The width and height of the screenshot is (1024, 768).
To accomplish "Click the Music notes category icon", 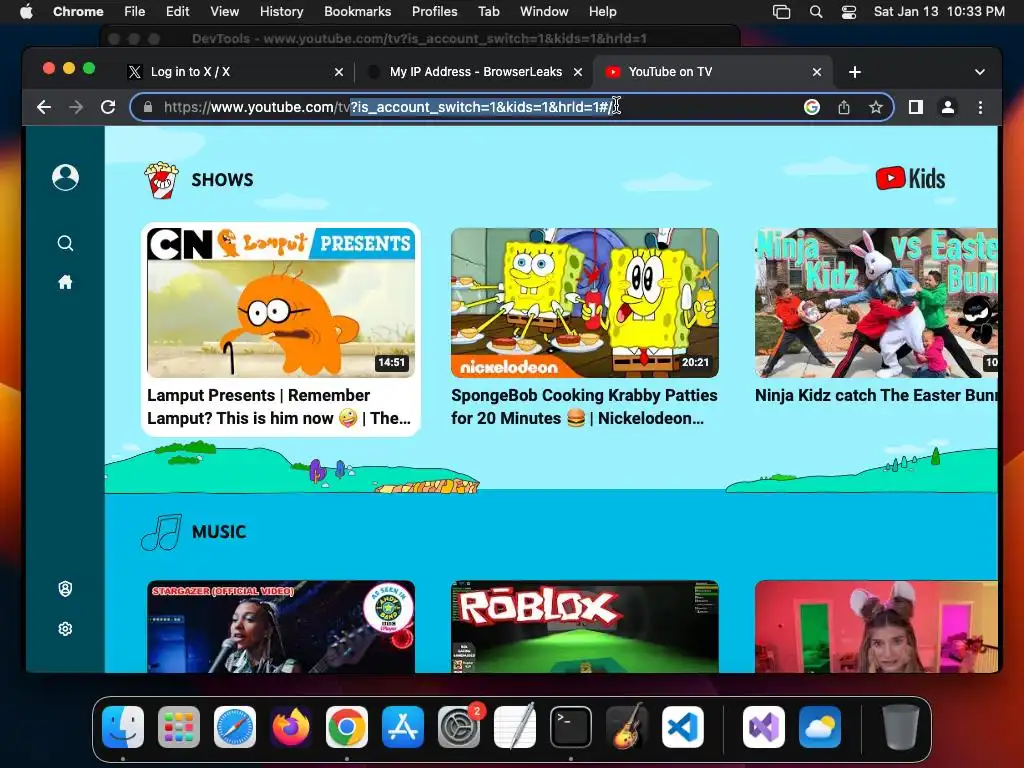I will (x=161, y=532).
